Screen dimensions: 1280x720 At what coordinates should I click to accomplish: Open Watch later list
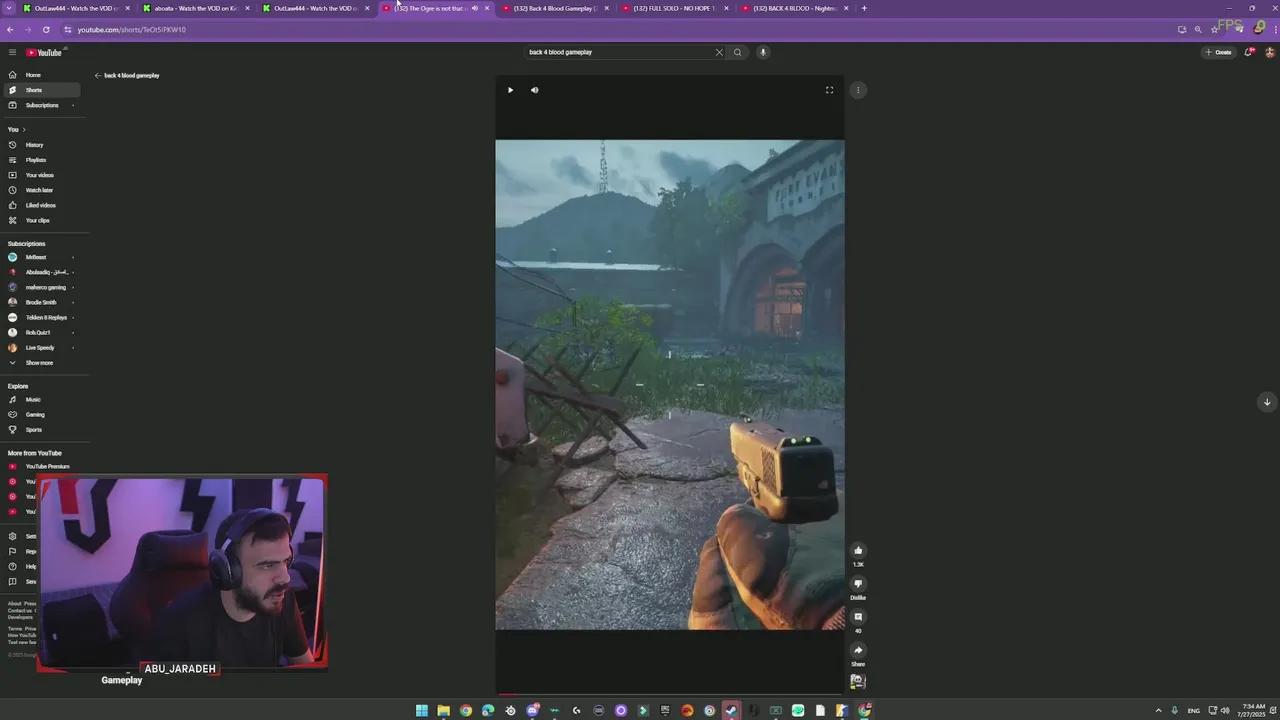40,190
